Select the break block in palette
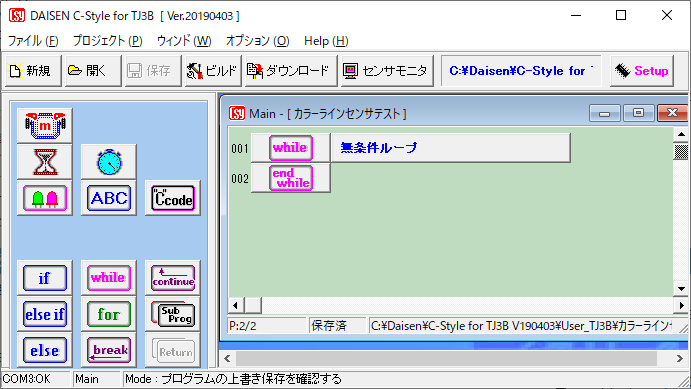The width and height of the screenshot is (691, 389). tap(109, 350)
